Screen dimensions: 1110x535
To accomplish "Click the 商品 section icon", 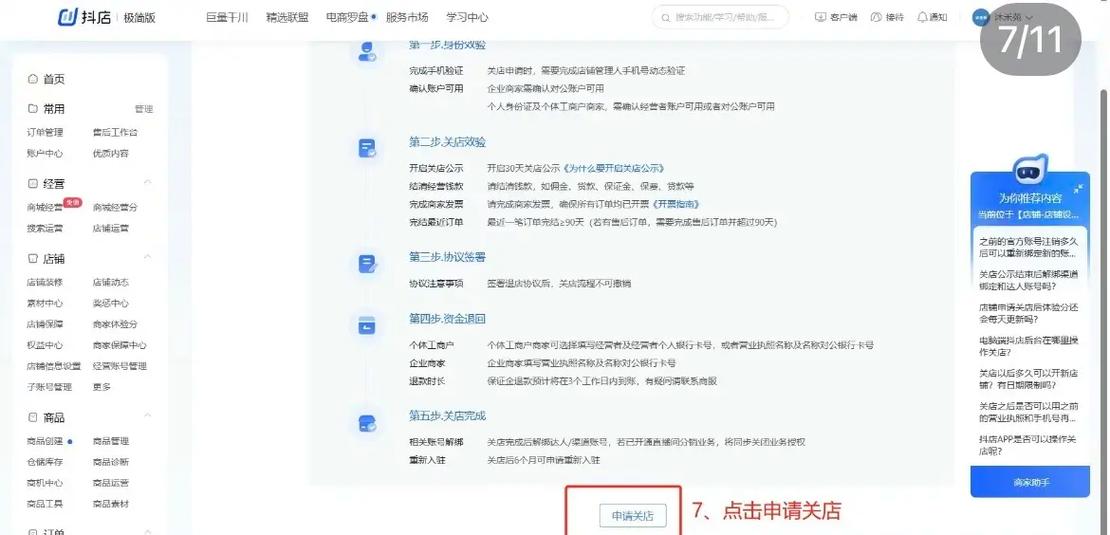I will (x=33, y=418).
